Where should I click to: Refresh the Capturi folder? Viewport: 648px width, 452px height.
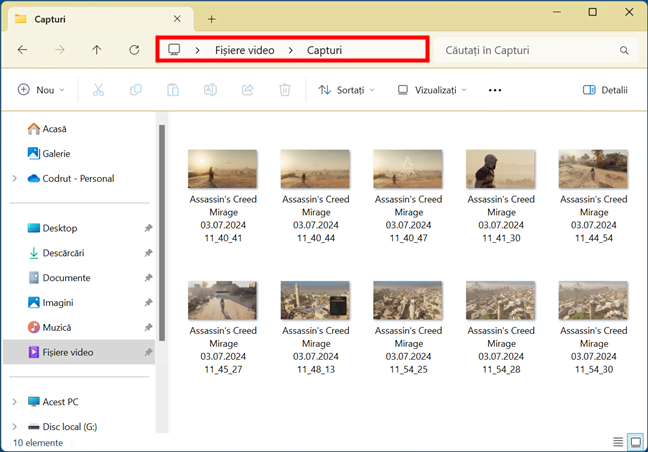(134, 50)
